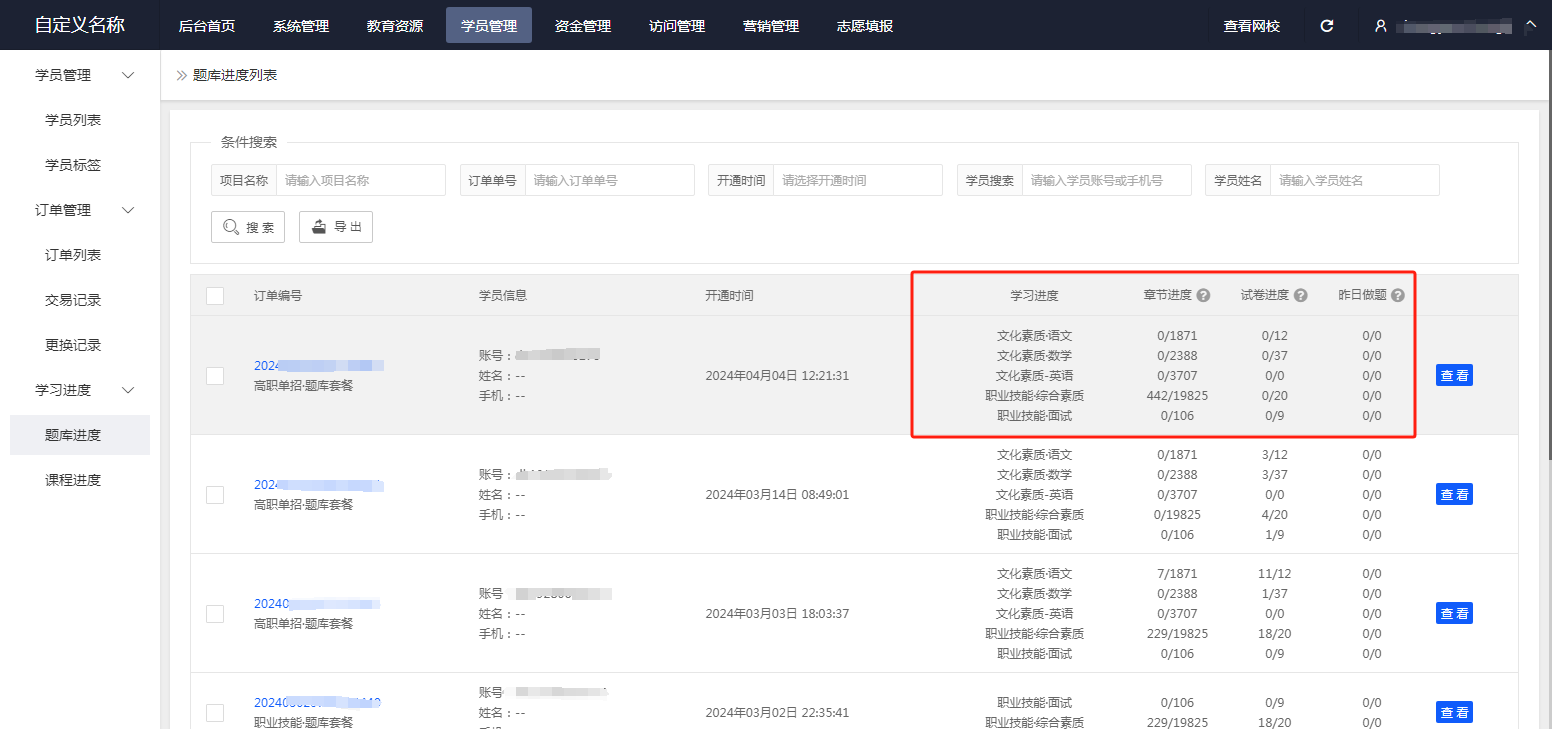The height and width of the screenshot is (729, 1552).
Task: Click 查看 for 03月03日 order
Action: point(1454,614)
